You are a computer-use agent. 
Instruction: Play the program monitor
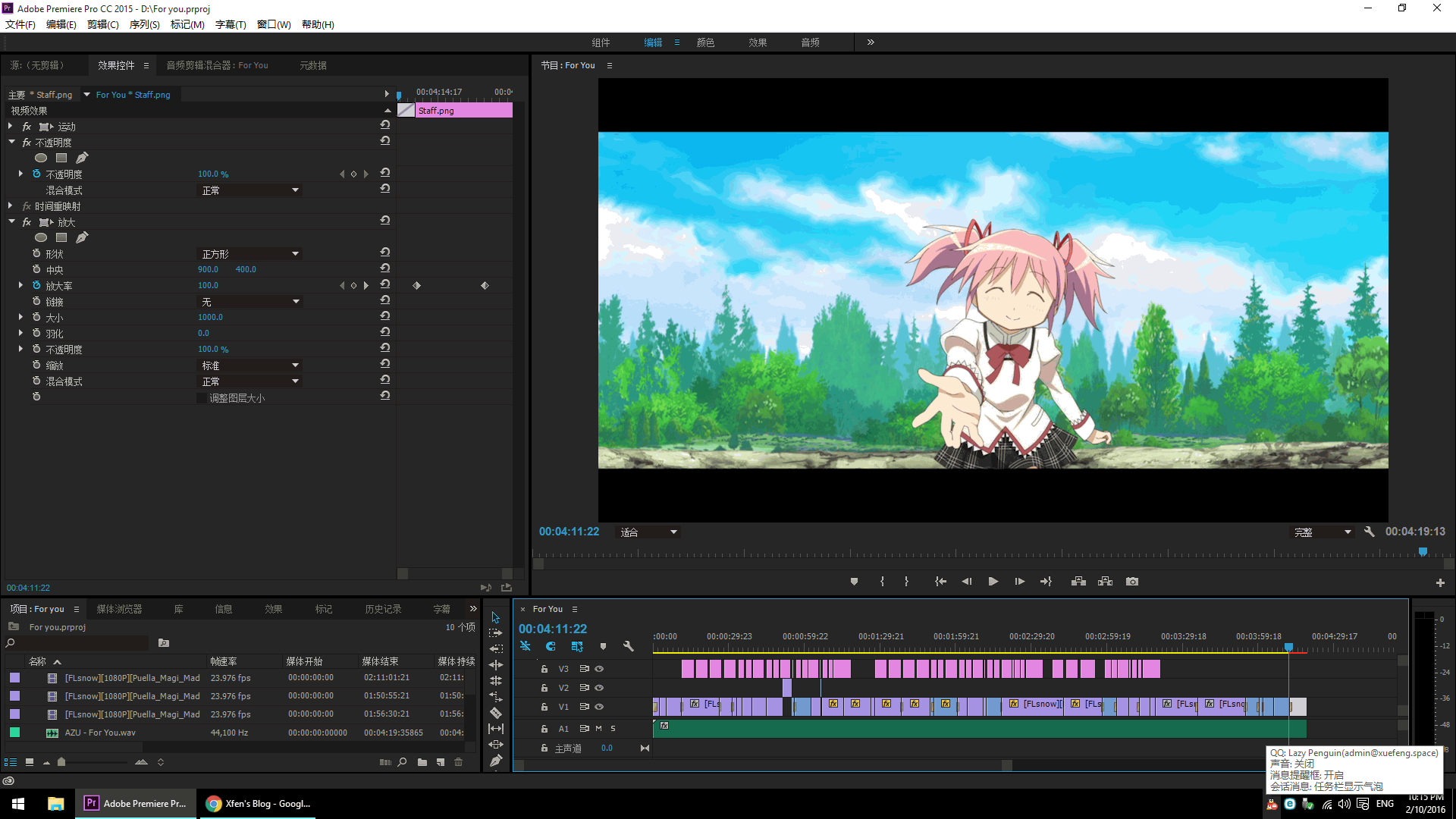[993, 582]
